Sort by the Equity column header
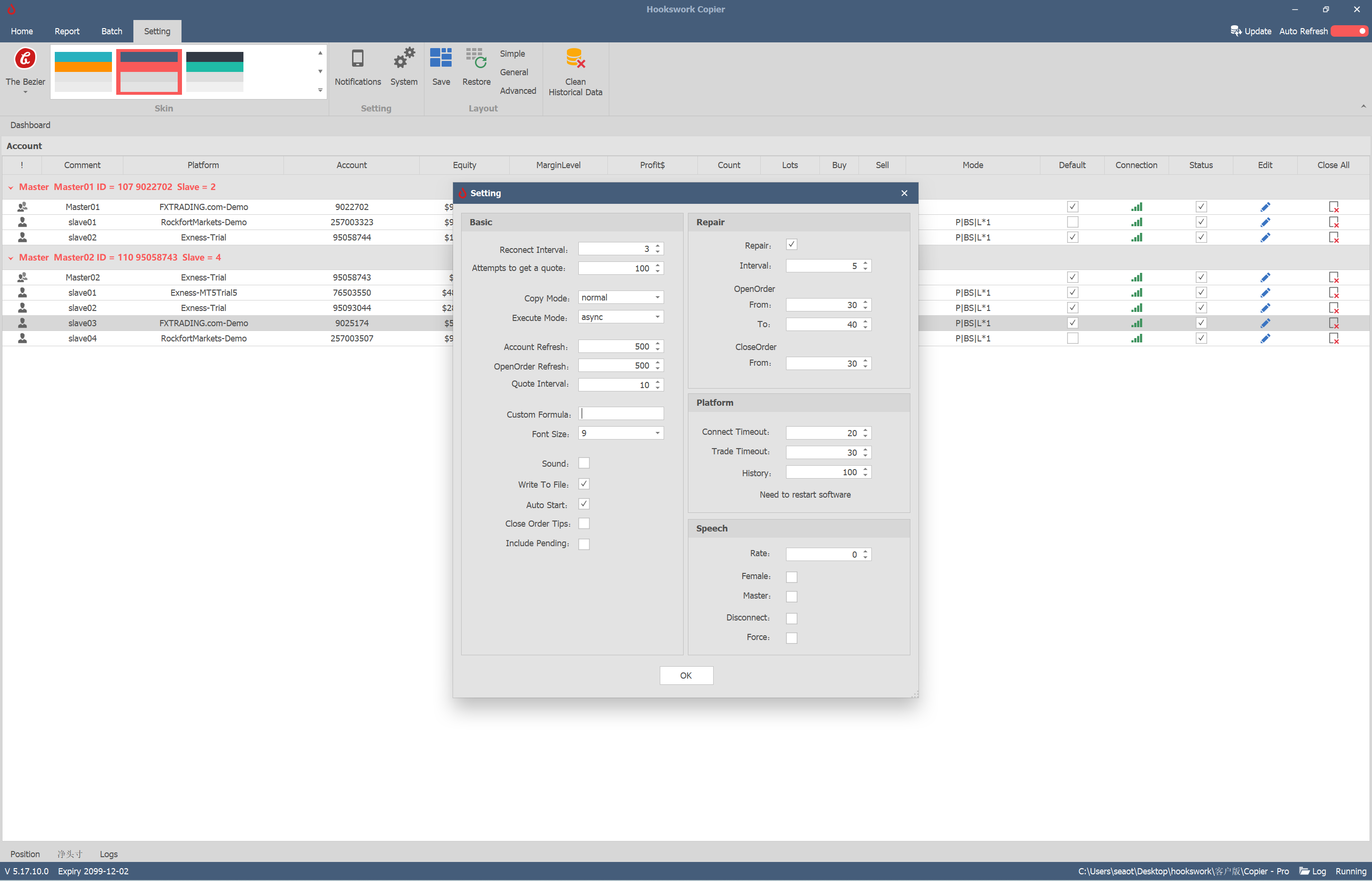The image size is (1372, 881). coord(464,165)
